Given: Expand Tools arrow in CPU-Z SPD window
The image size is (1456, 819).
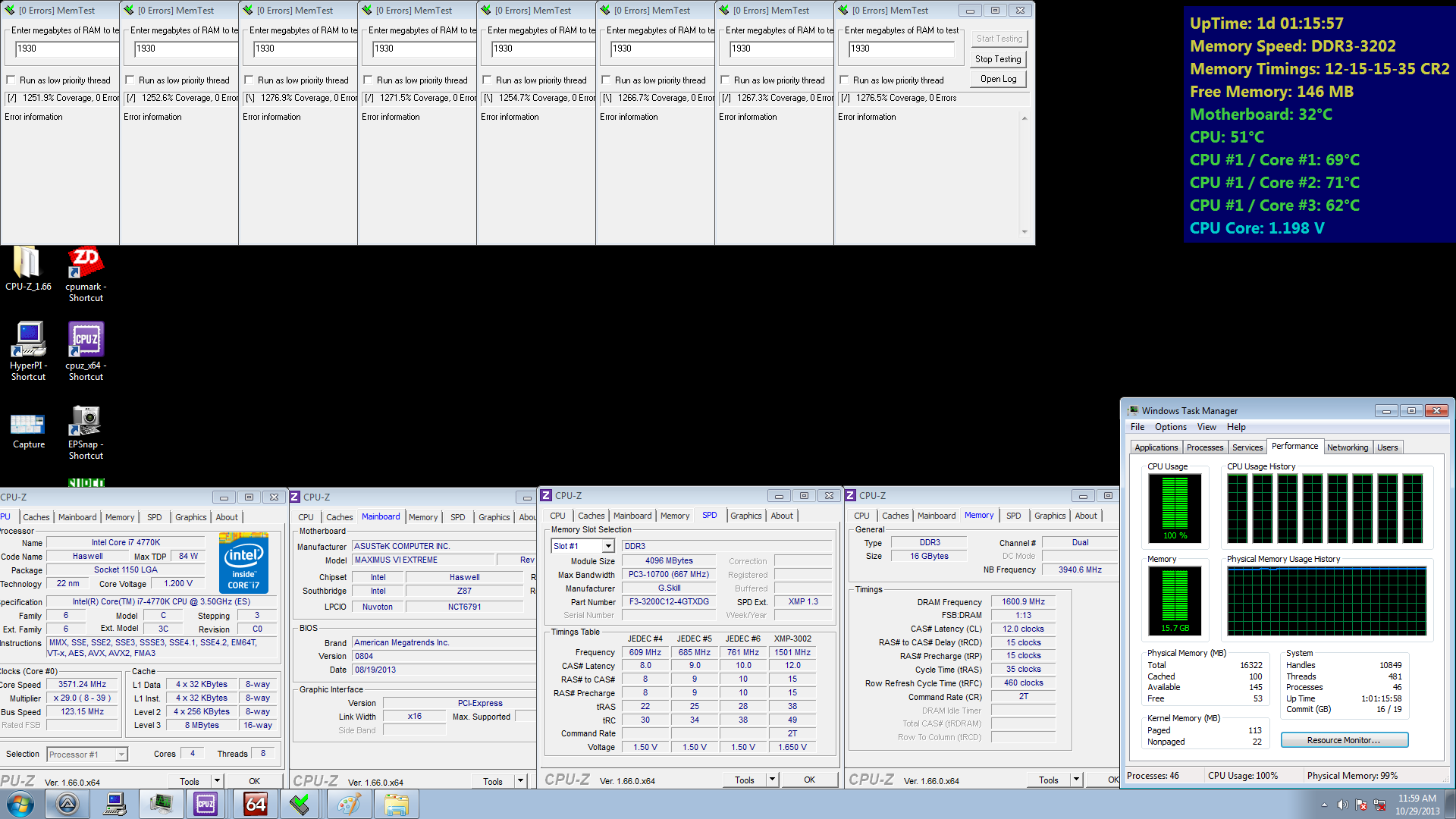Looking at the screenshot, I should click(x=772, y=780).
